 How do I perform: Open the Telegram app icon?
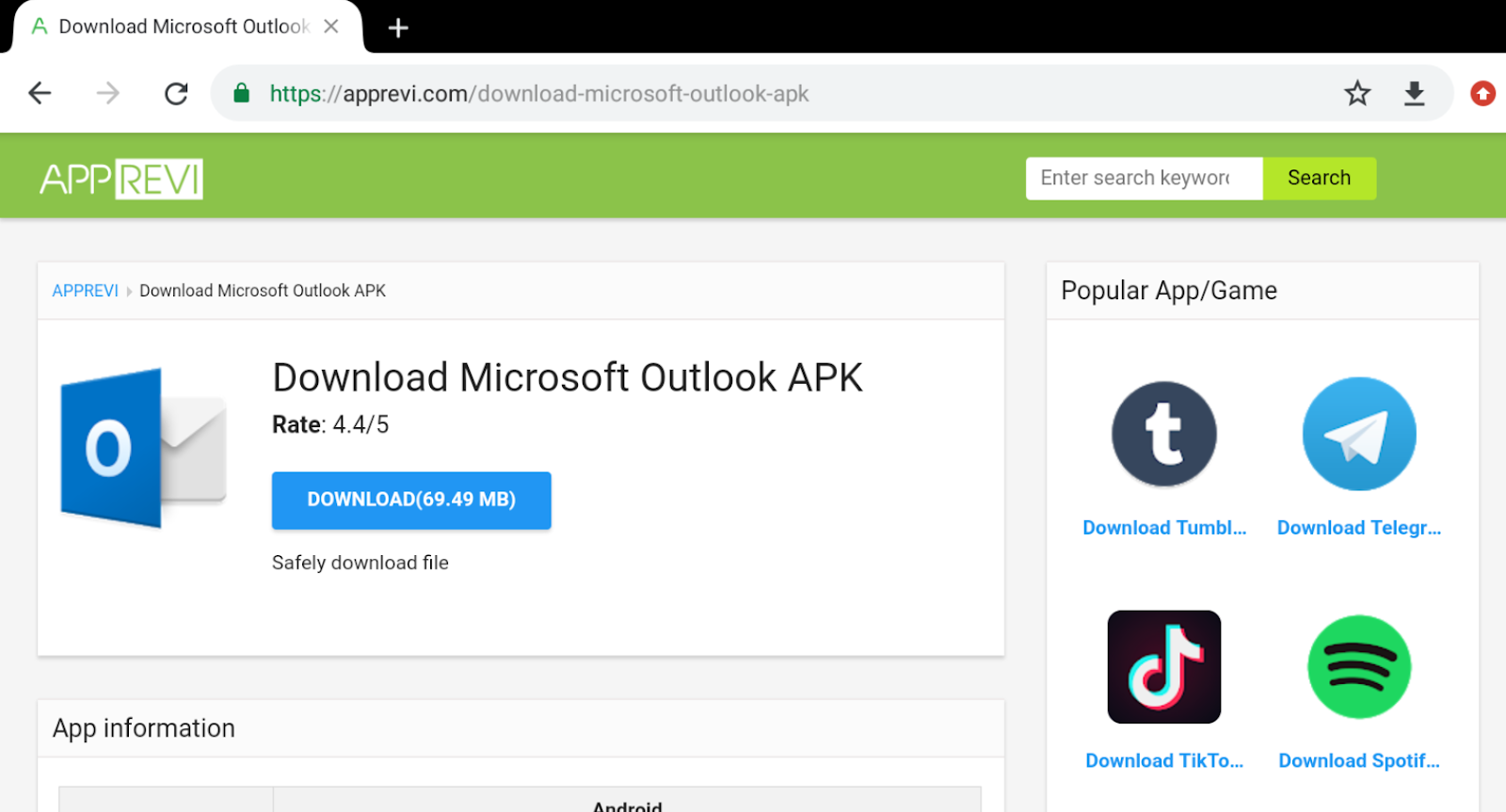[x=1359, y=434]
